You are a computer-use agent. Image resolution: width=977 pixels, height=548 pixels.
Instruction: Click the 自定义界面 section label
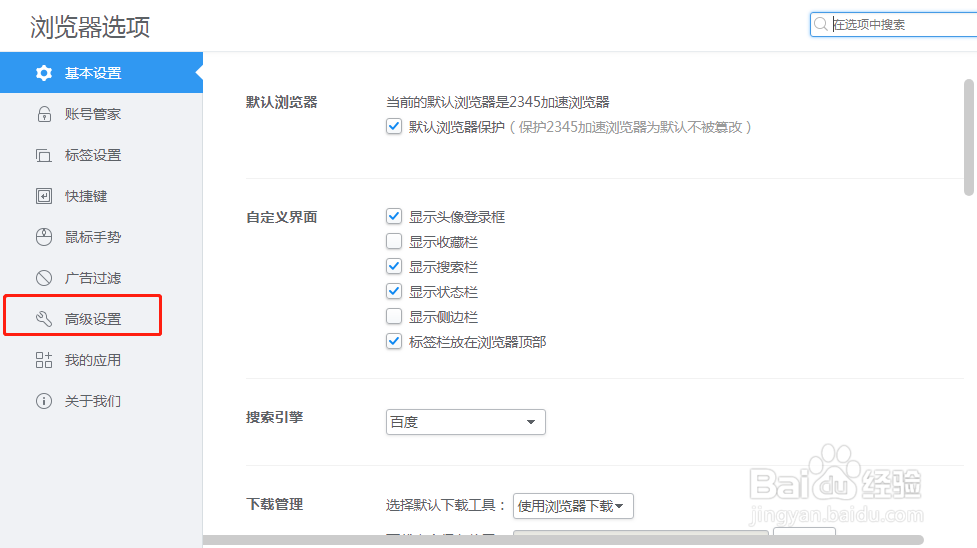pyautogui.click(x=282, y=217)
